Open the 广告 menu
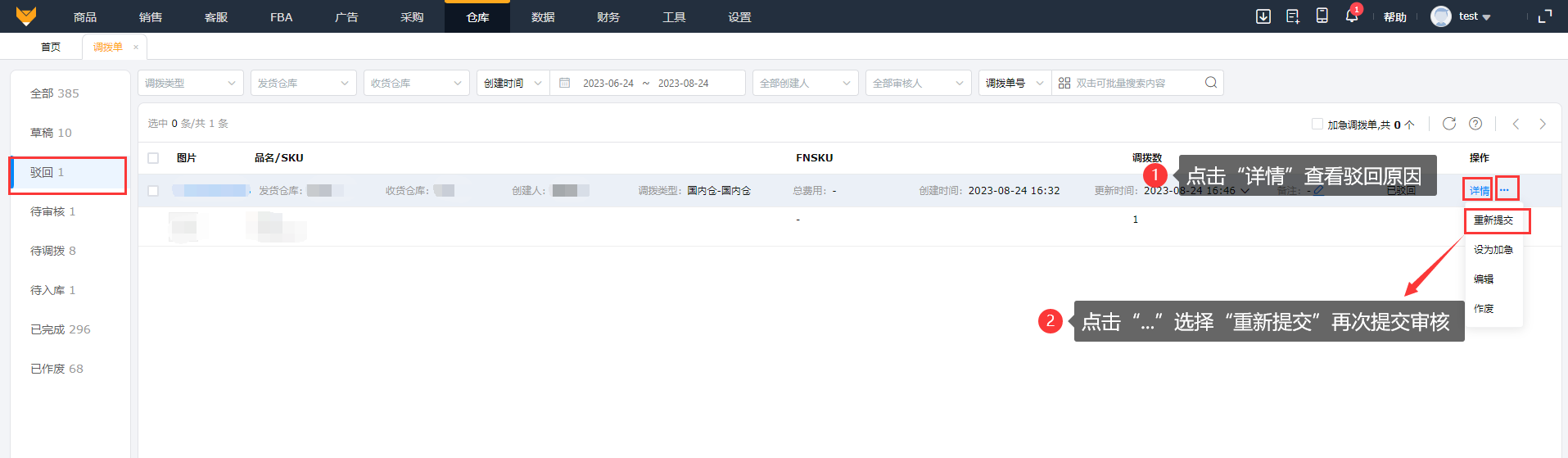Viewport: 1568px width, 458px height. (346, 17)
